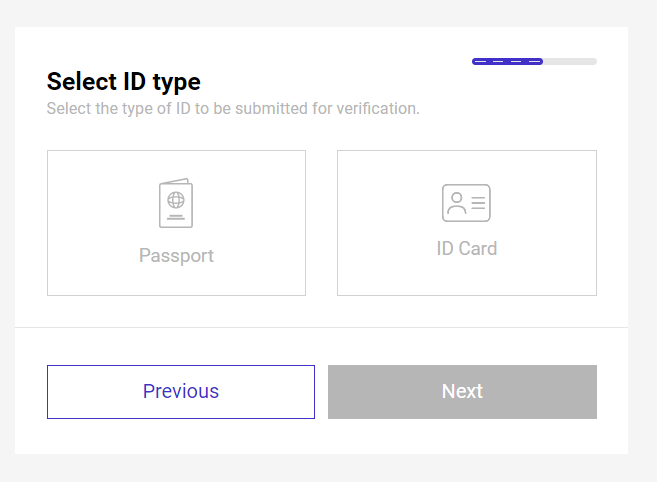The image size is (657, 482).
Task: Choose the Passport option tile
Action: point(176,223)
